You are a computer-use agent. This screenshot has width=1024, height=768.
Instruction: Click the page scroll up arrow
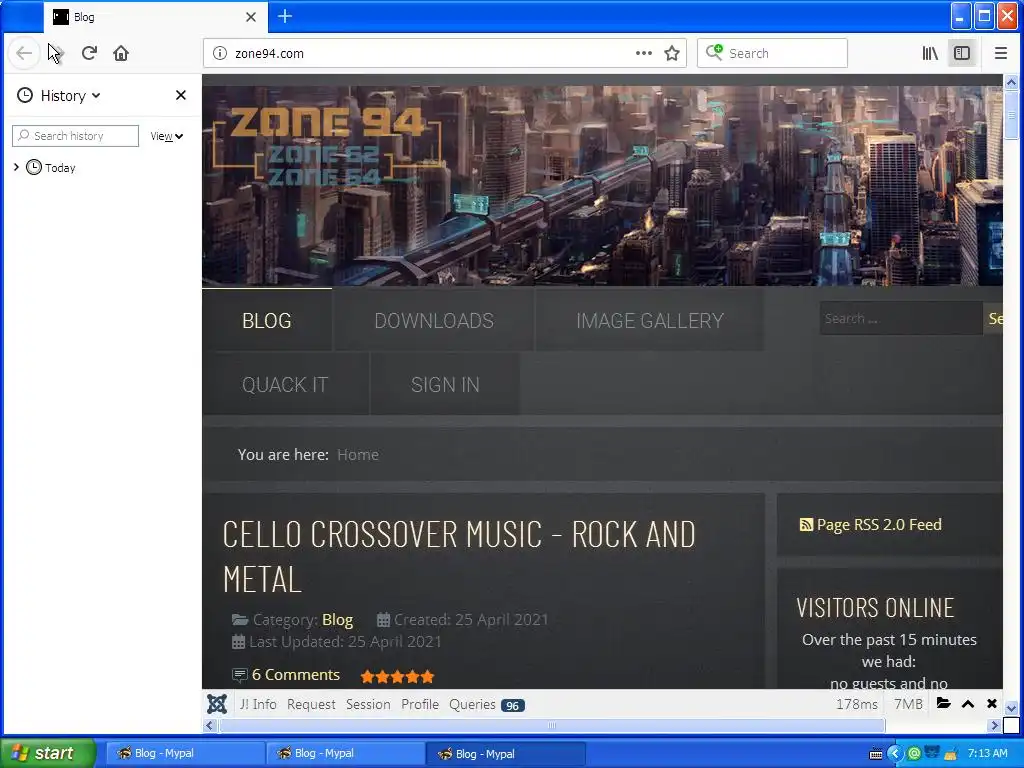click(x=1011, y=82)
